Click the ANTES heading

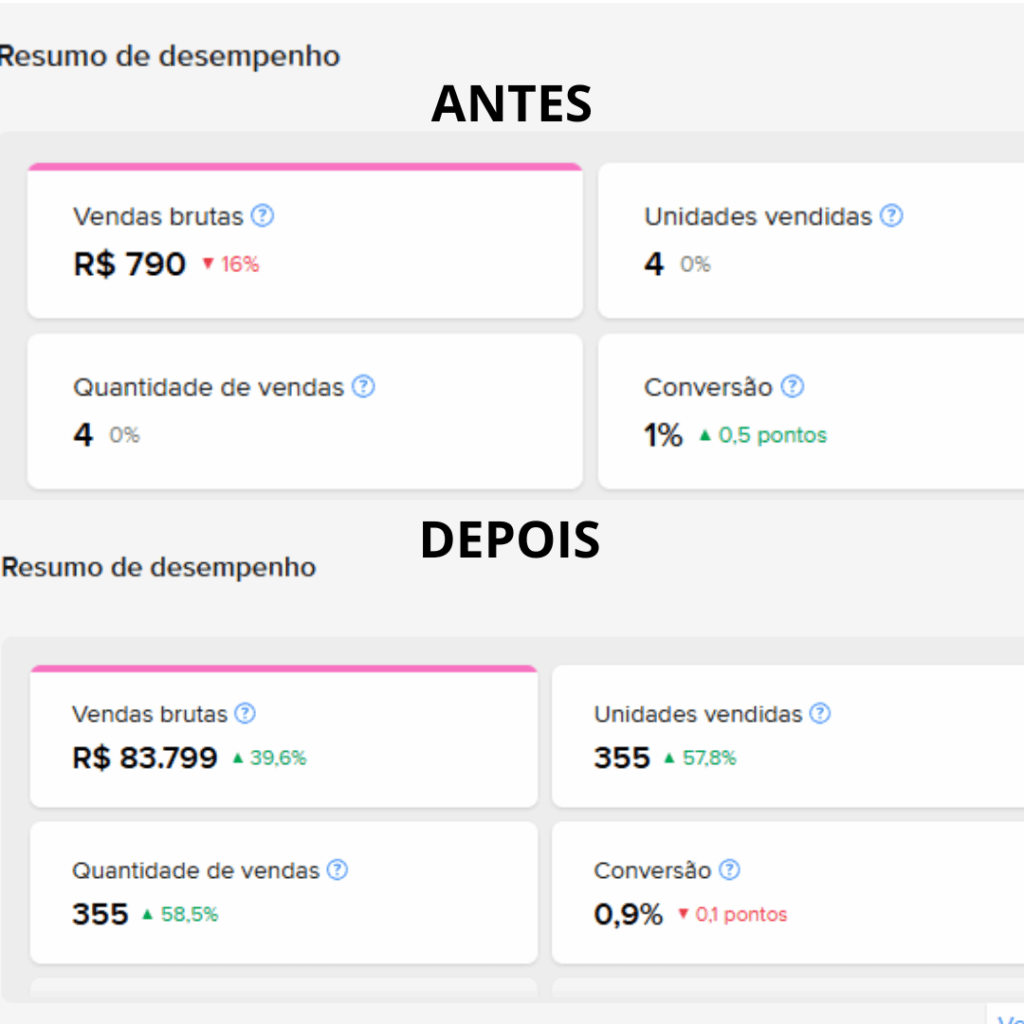pyautogui.click(x=511, y=103)
